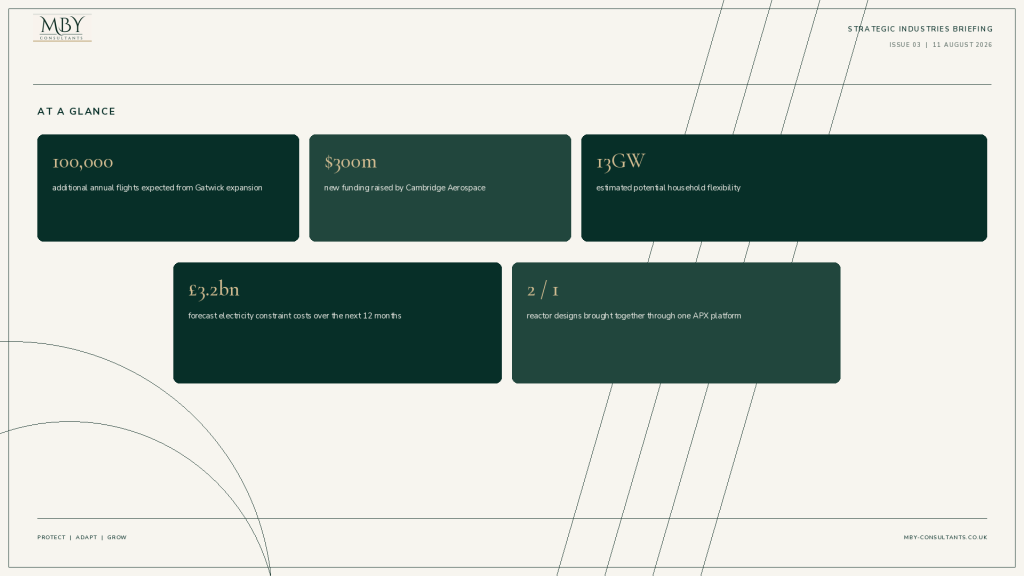The image size is (1024, 576).
Task: Click 'PROTECT | ADAPT | GROW' footer tagline
Action: point(82,537)
